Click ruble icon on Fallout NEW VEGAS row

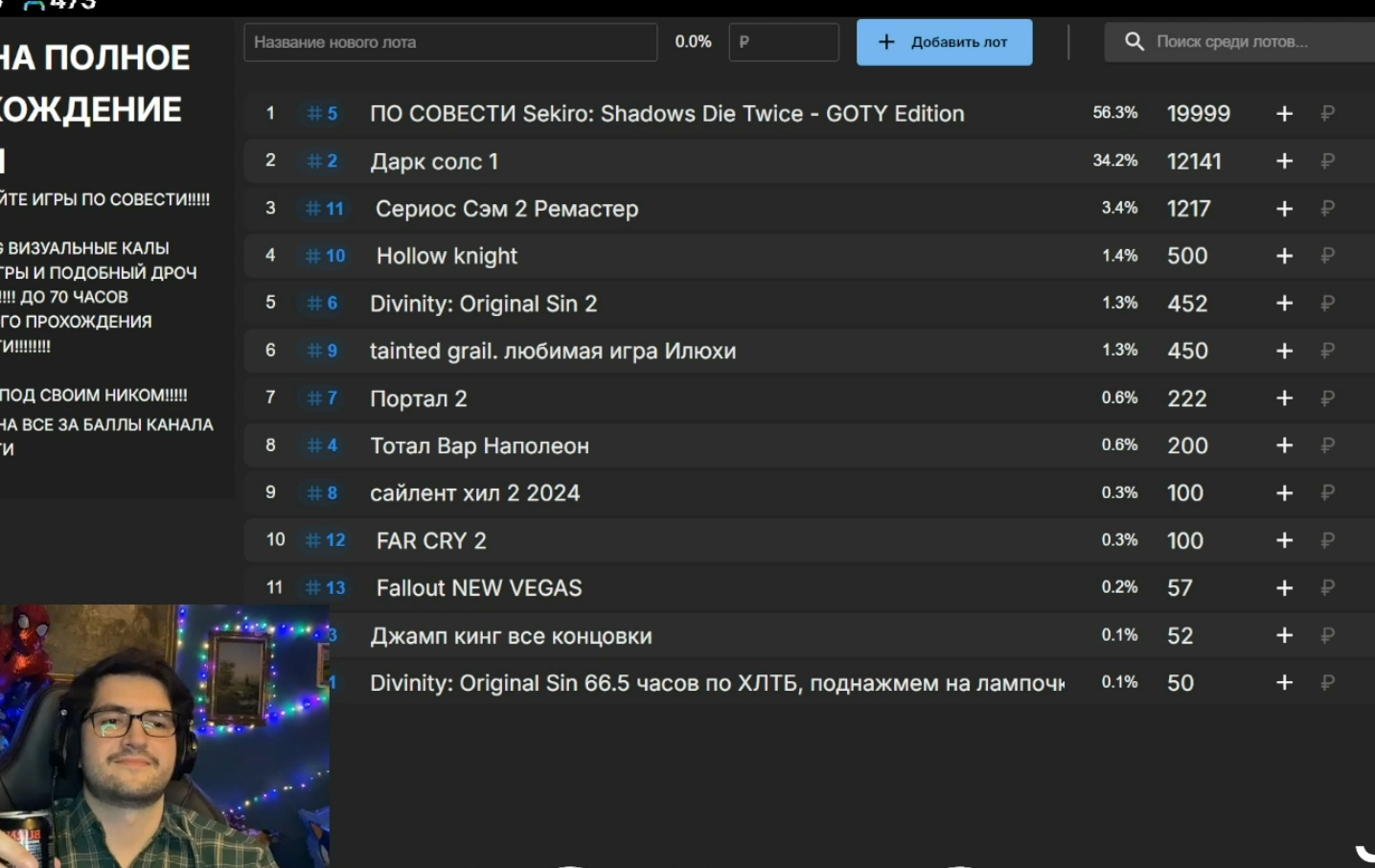pyautogui.click(x=1327, y=587)
